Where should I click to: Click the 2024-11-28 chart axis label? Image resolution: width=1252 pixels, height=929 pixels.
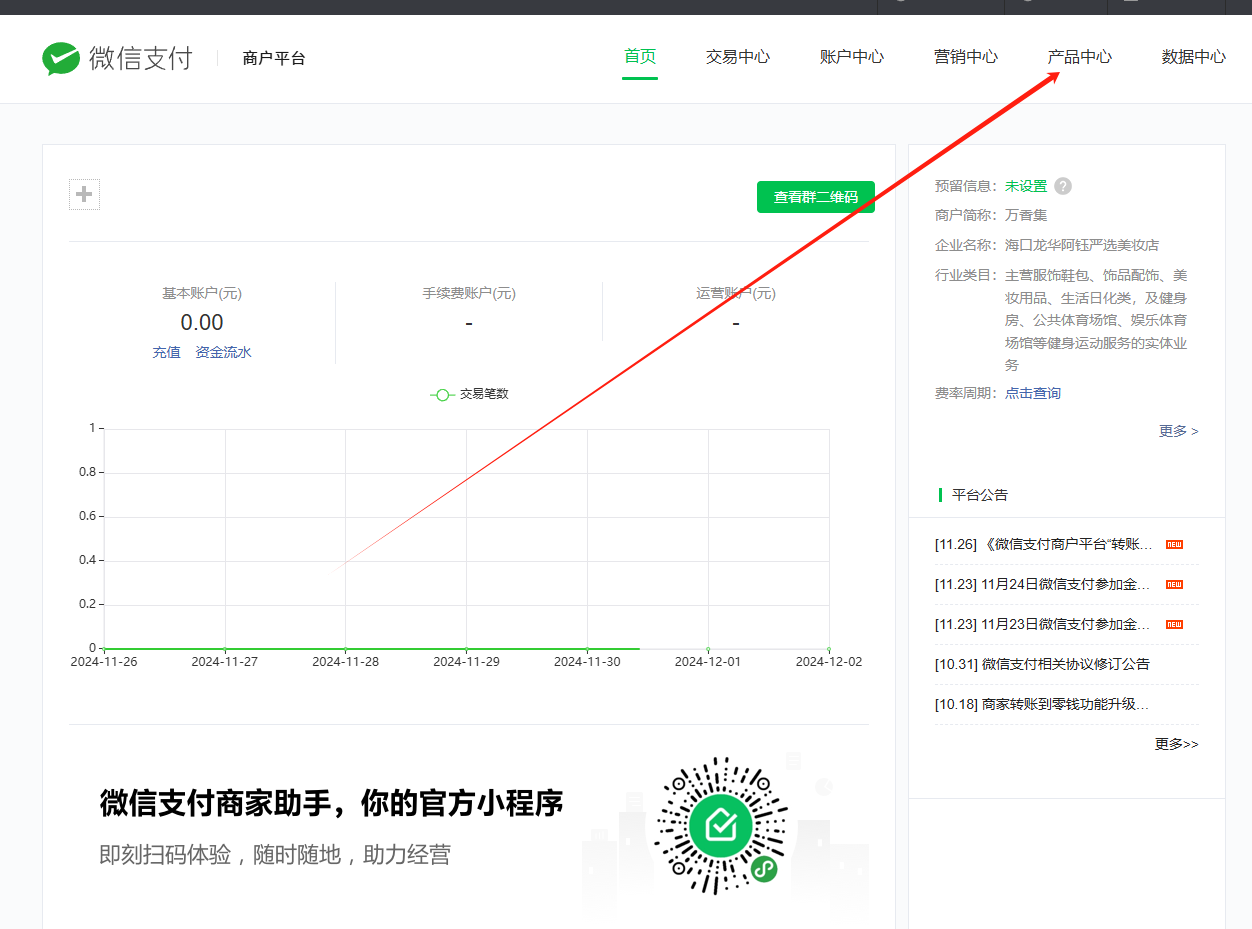point(345,661)
